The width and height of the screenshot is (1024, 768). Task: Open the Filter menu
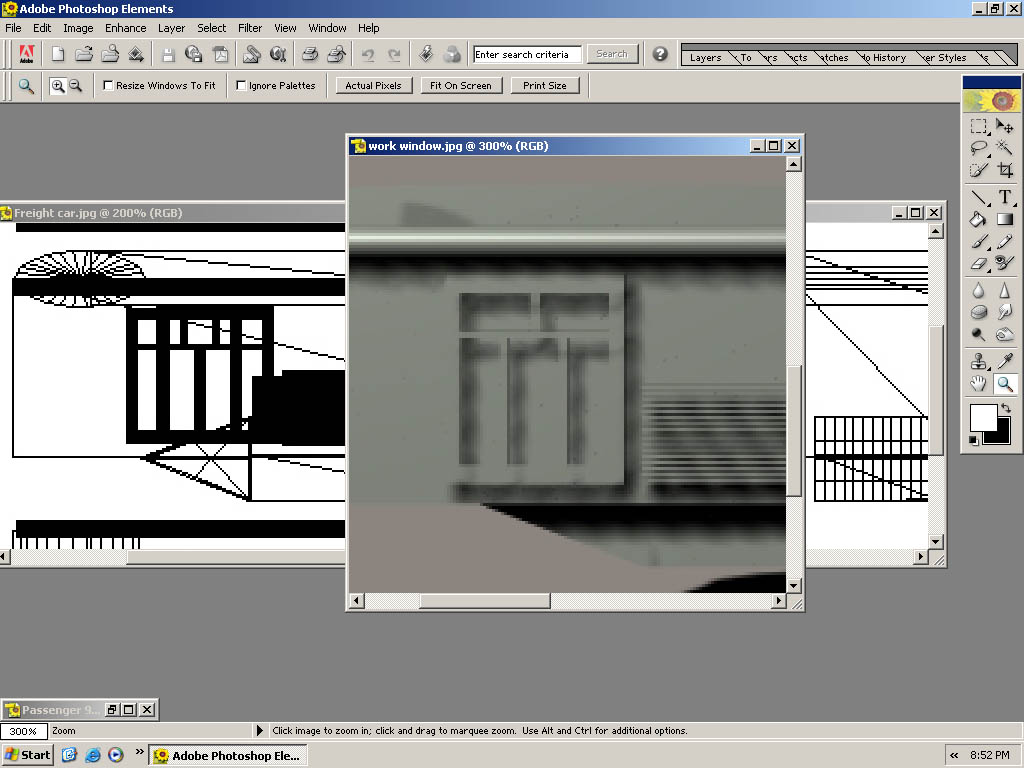(x=250, y=28)
